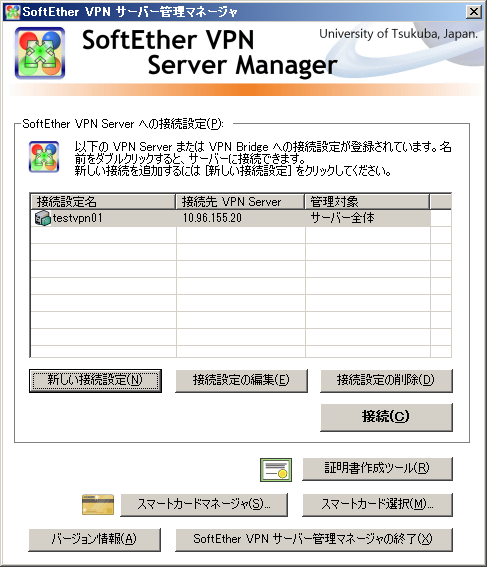This screenshot has width=487, height=567.
Task: Click the smart card icon beside スマートカードマネージャ
Action: [x=98, y=504]
